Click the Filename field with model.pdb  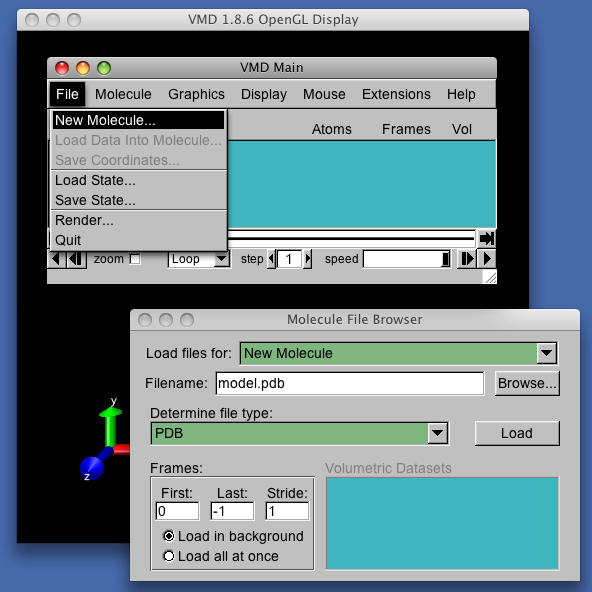click(350, 383)
